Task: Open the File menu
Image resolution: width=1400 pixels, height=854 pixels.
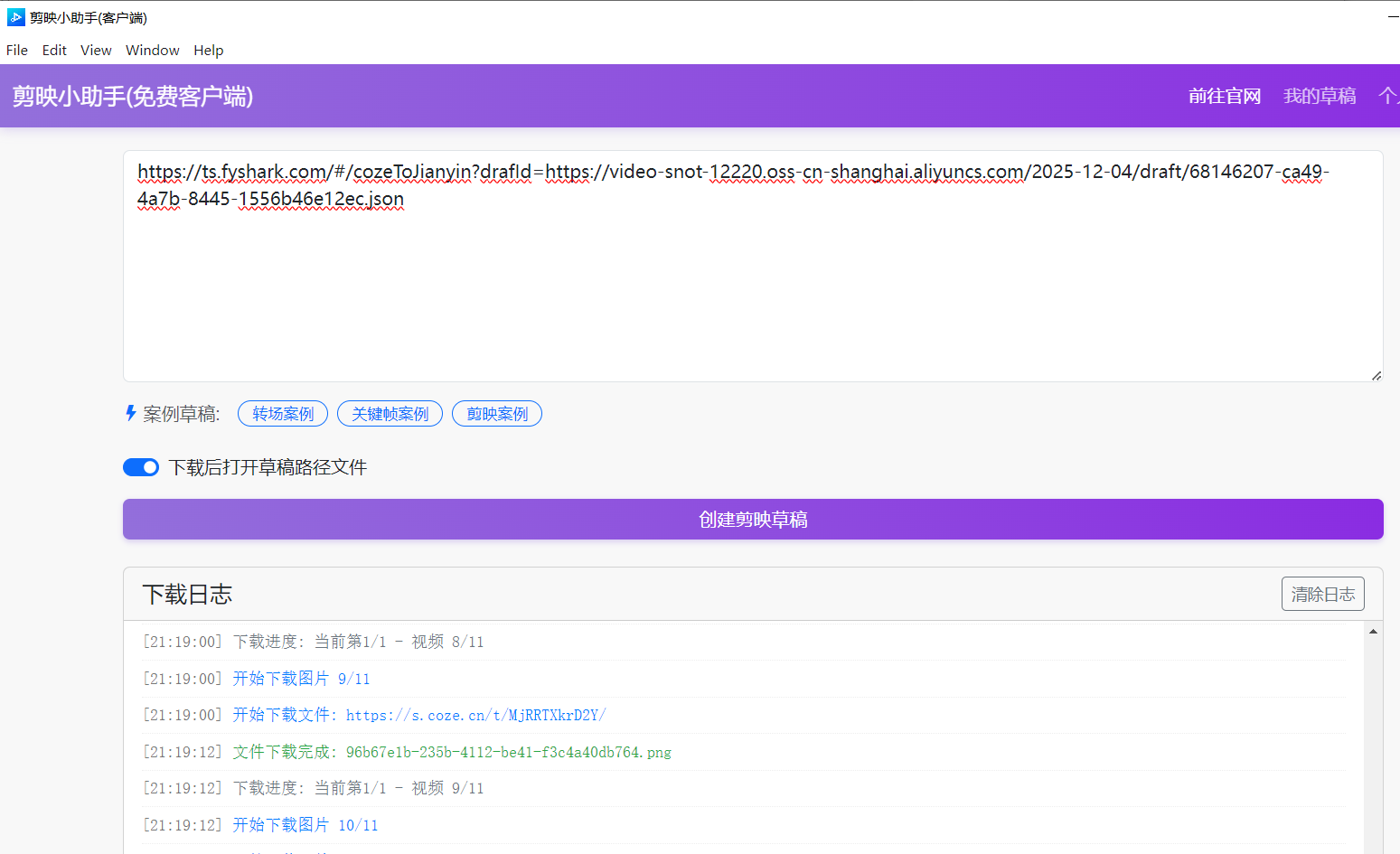Action: [x=17, y=51]
